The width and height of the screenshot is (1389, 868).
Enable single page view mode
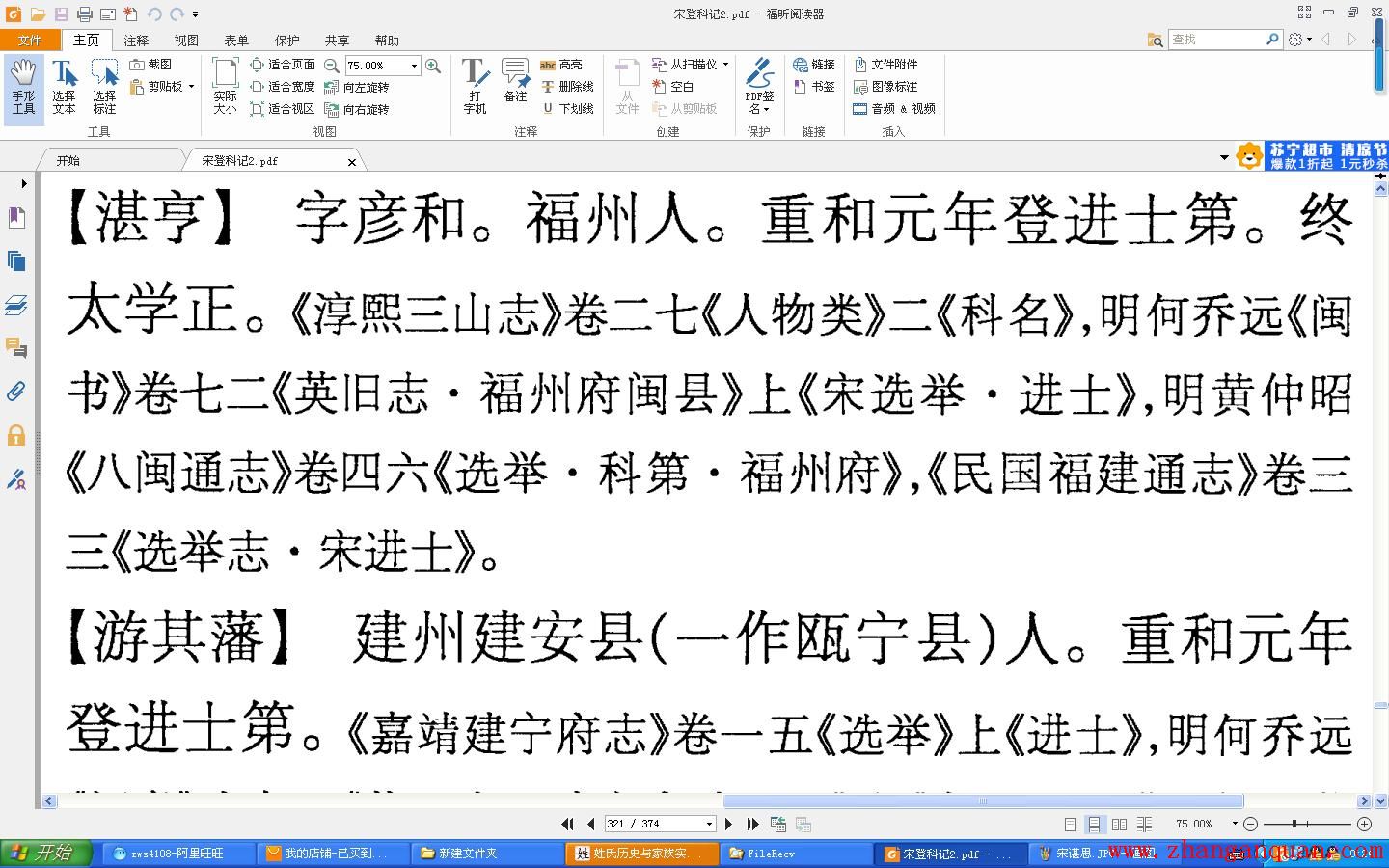pos(1070,824)
